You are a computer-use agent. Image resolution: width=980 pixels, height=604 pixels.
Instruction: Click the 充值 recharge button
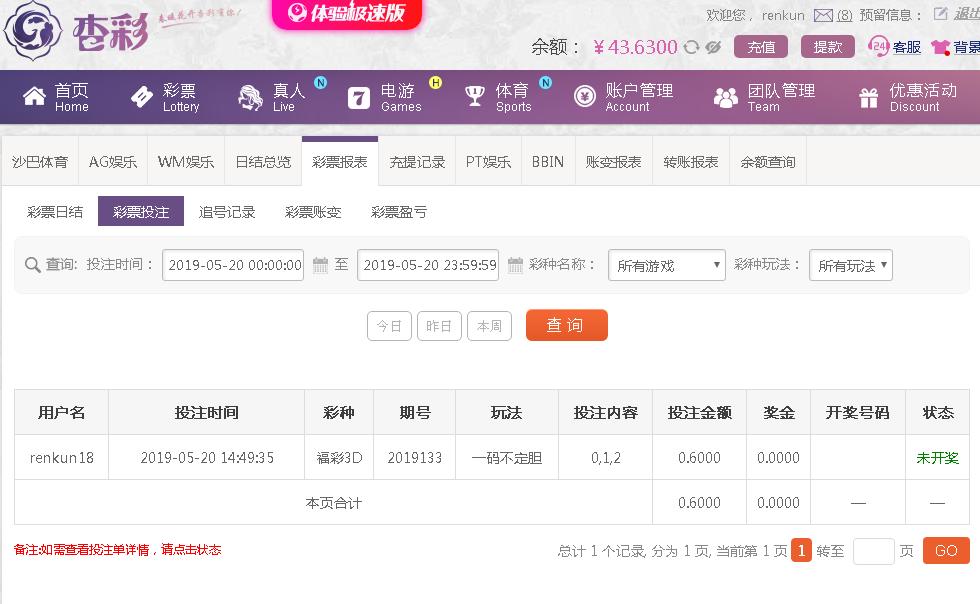click(x=761, y=47)
